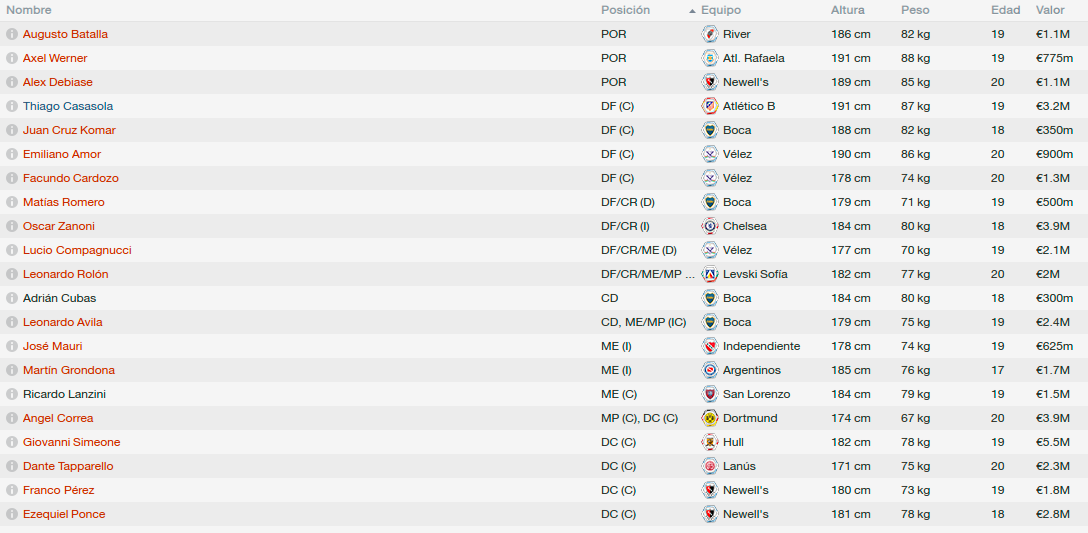Sort list by Nombre column header
The width and height of the screenshot is (1088, 533).
click(x=28, y=10)
